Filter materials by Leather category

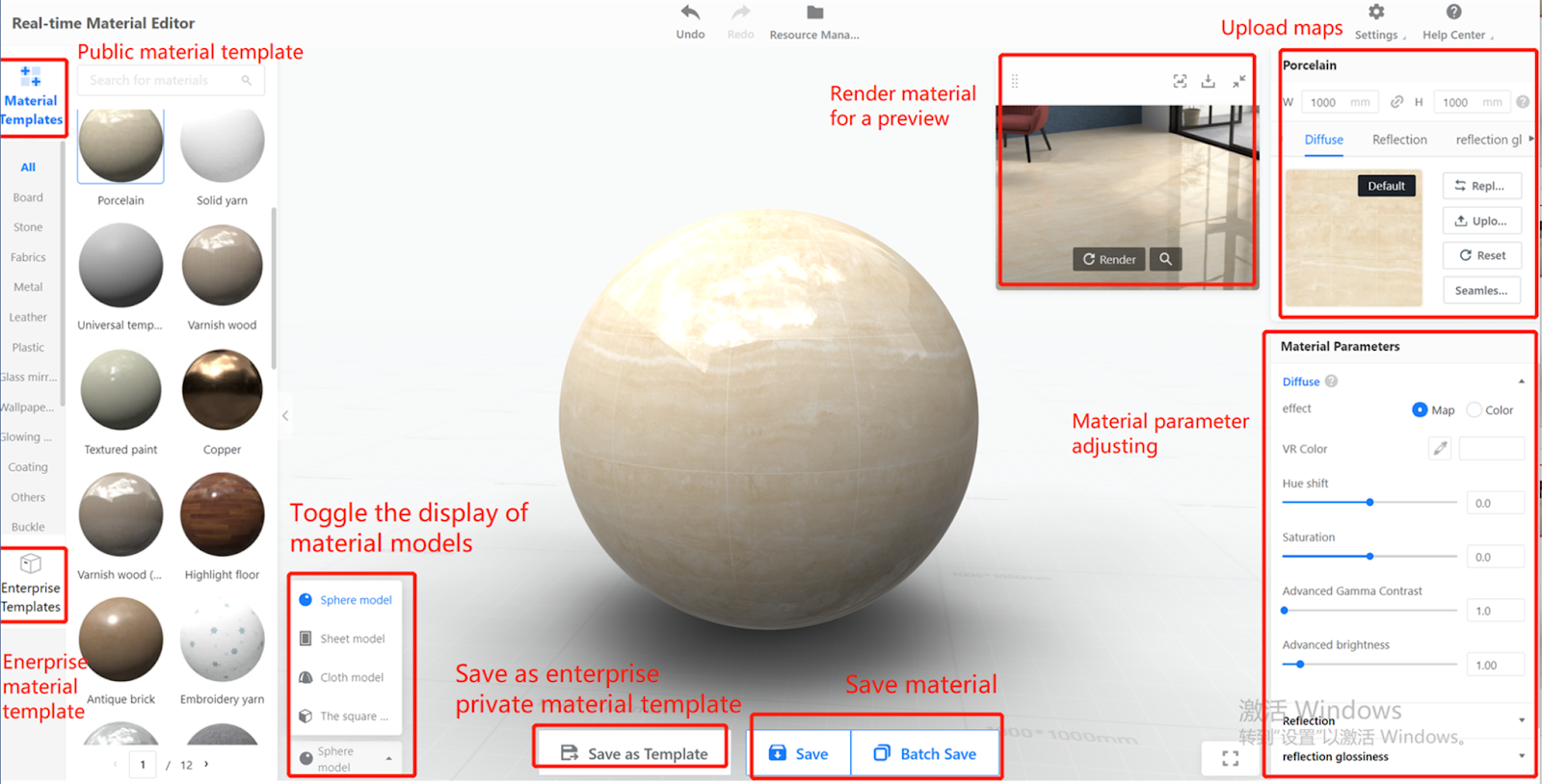(28, 317)
